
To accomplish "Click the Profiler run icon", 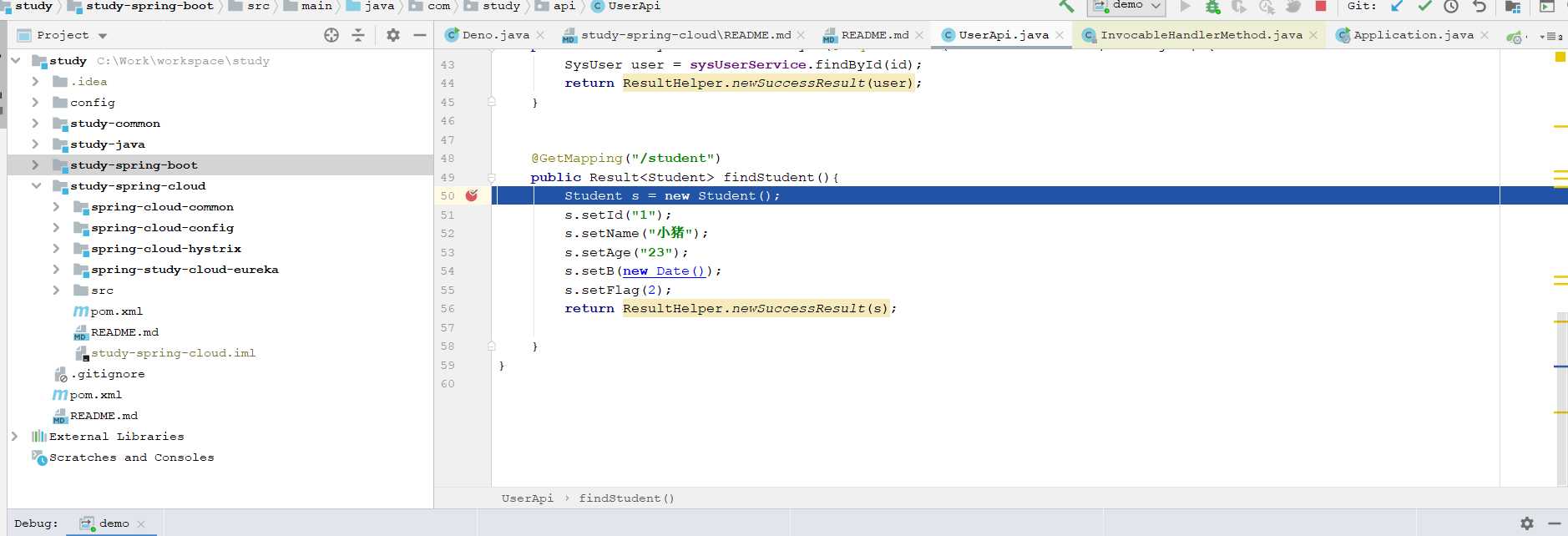I will click(1267, 7).
